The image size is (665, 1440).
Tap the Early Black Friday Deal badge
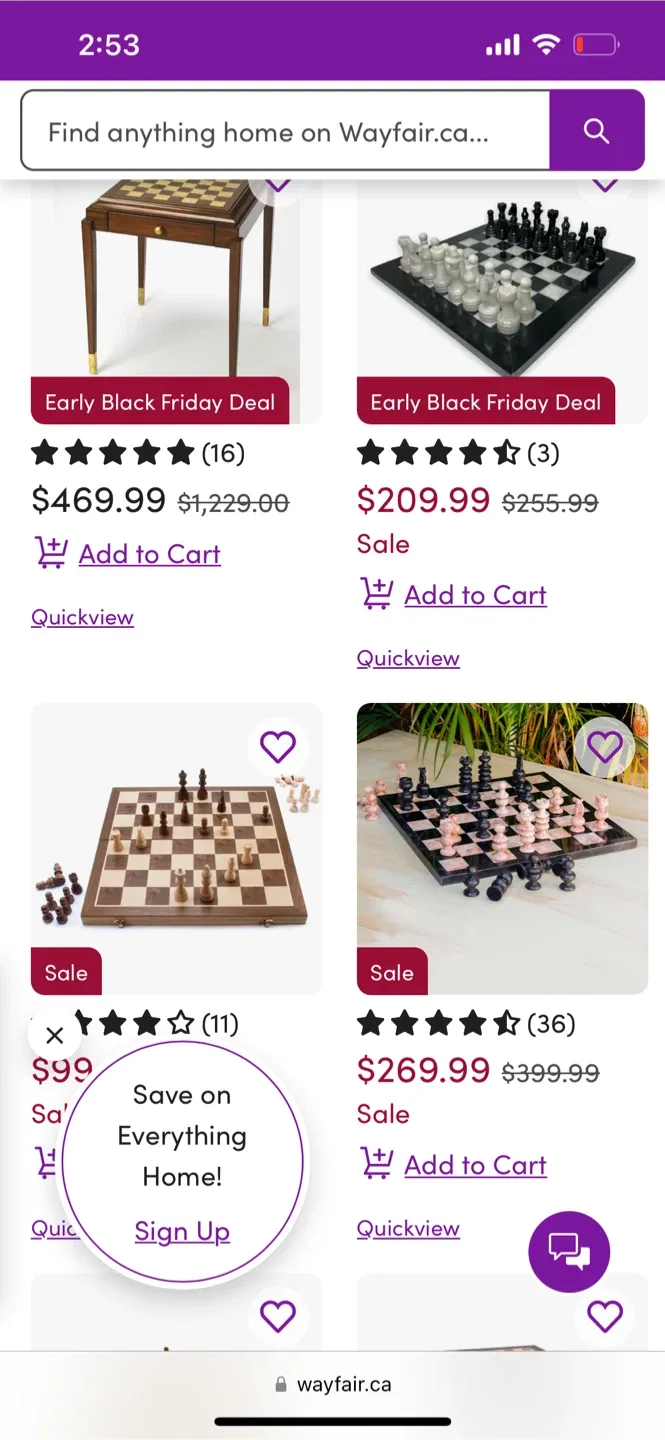160,402
